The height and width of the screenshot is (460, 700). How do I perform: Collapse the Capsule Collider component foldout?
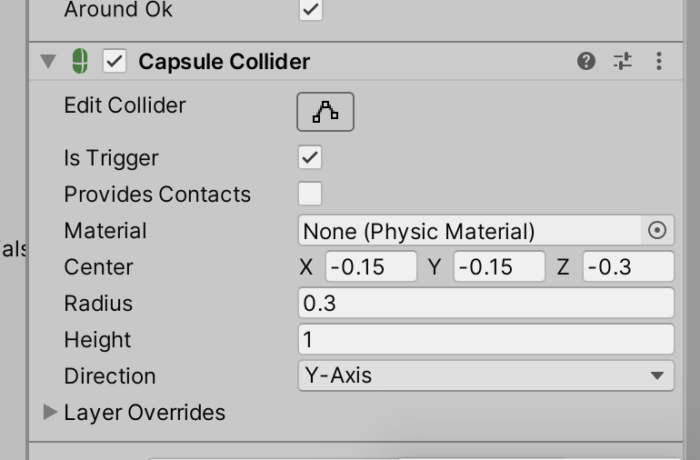click(47, 62)
